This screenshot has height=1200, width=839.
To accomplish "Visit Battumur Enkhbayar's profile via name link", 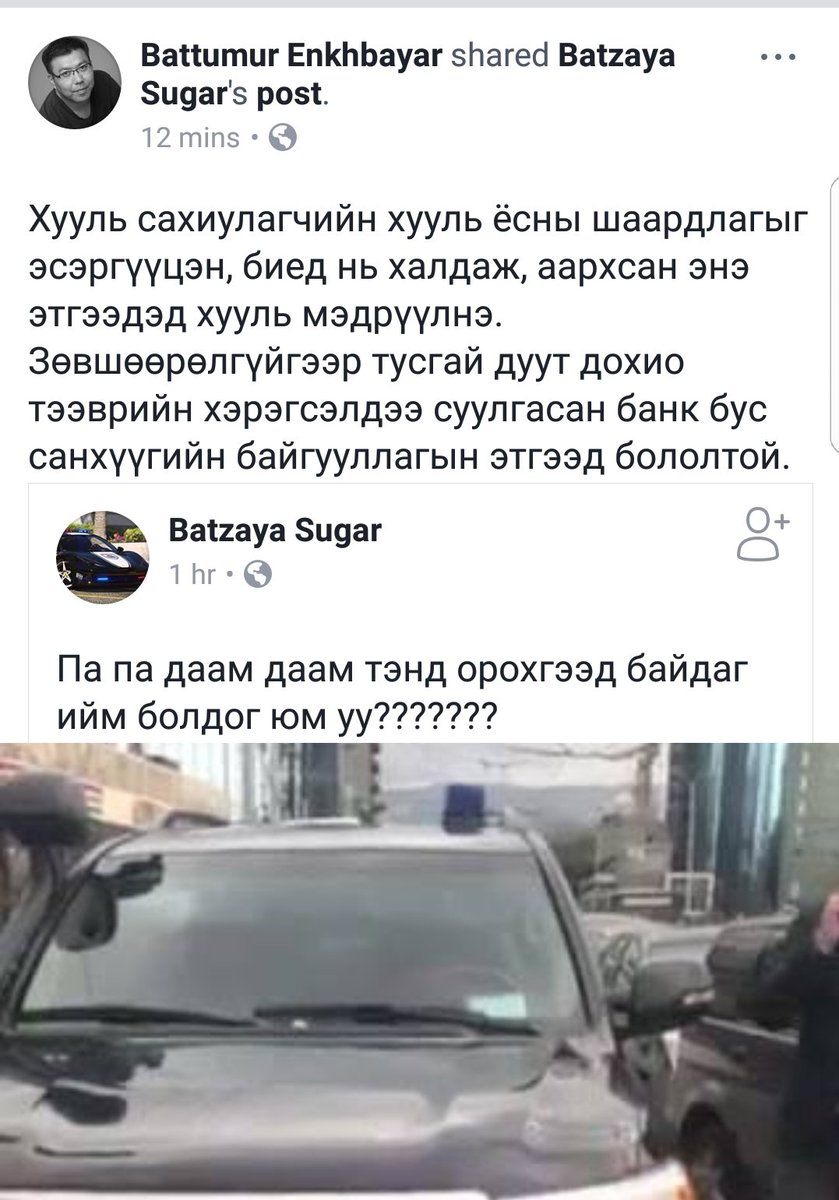I will pos(291,55).
